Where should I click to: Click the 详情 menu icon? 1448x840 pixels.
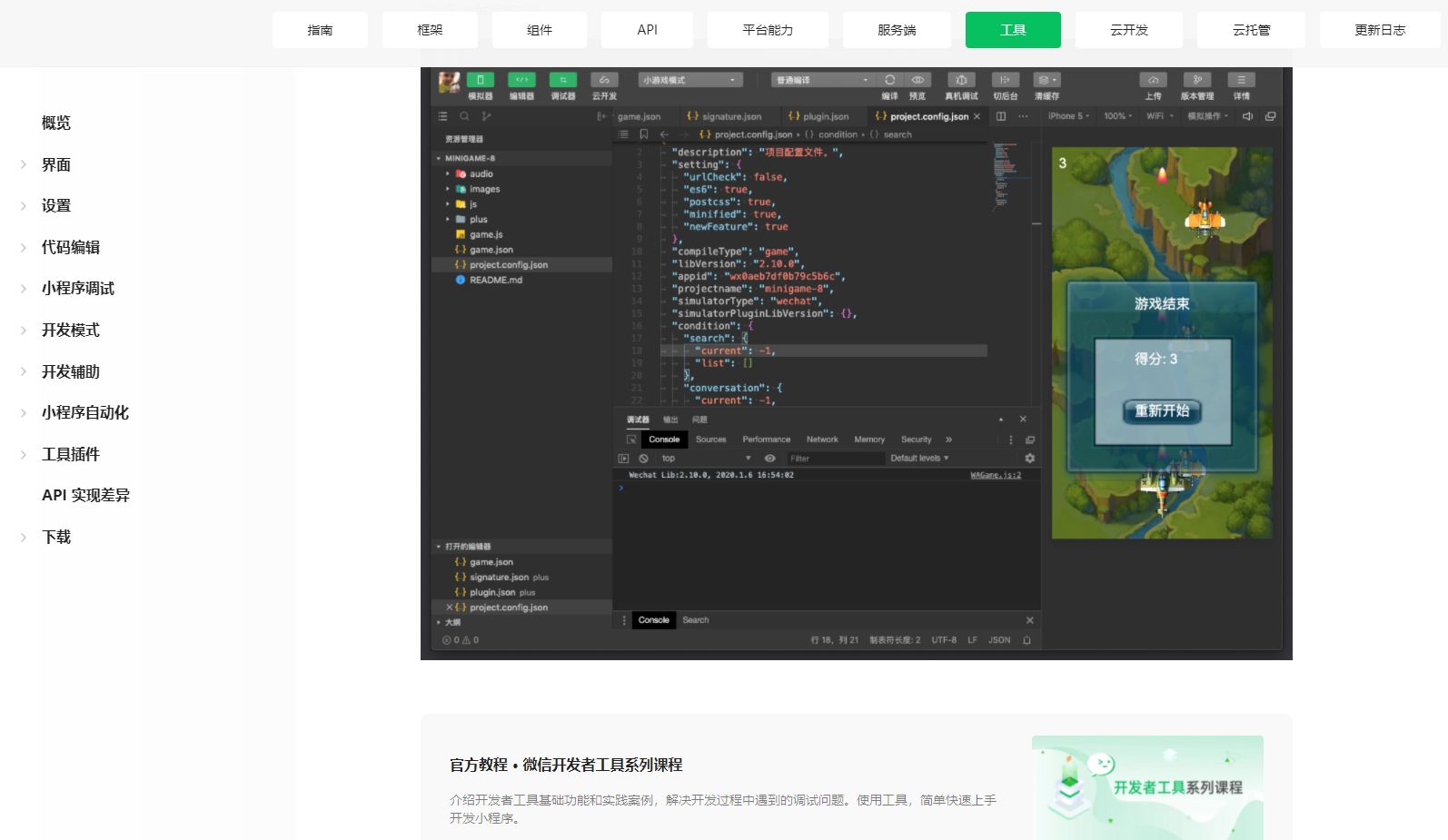coord(1241,80)
